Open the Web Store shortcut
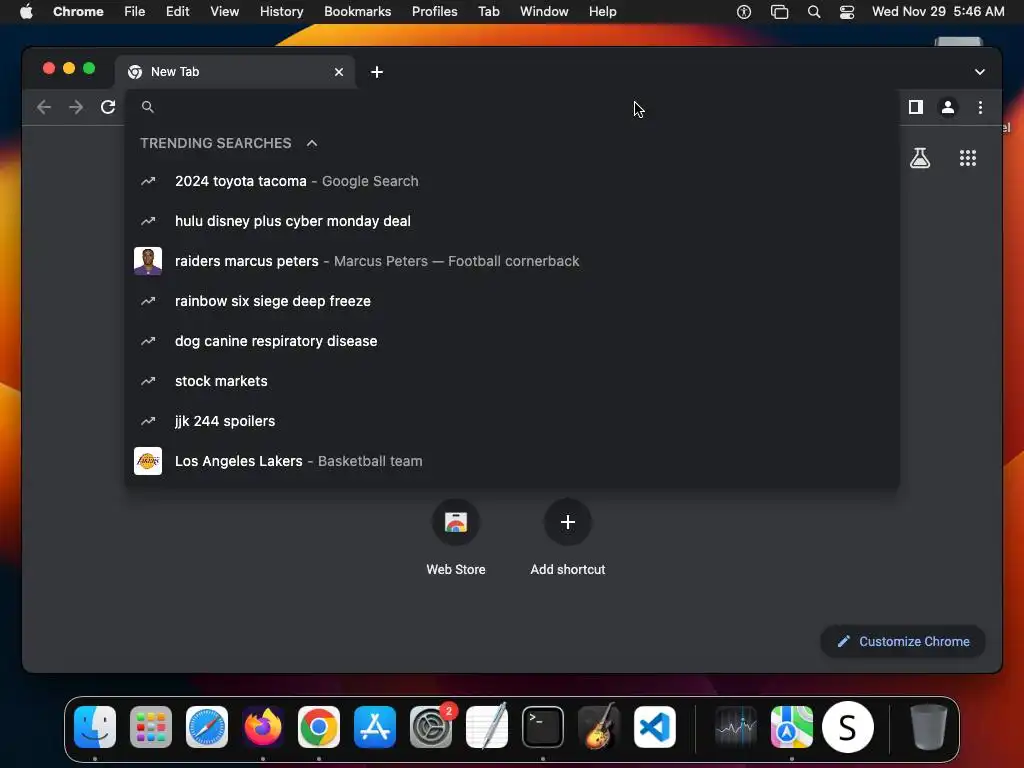1024x768 pixels. 456,537
